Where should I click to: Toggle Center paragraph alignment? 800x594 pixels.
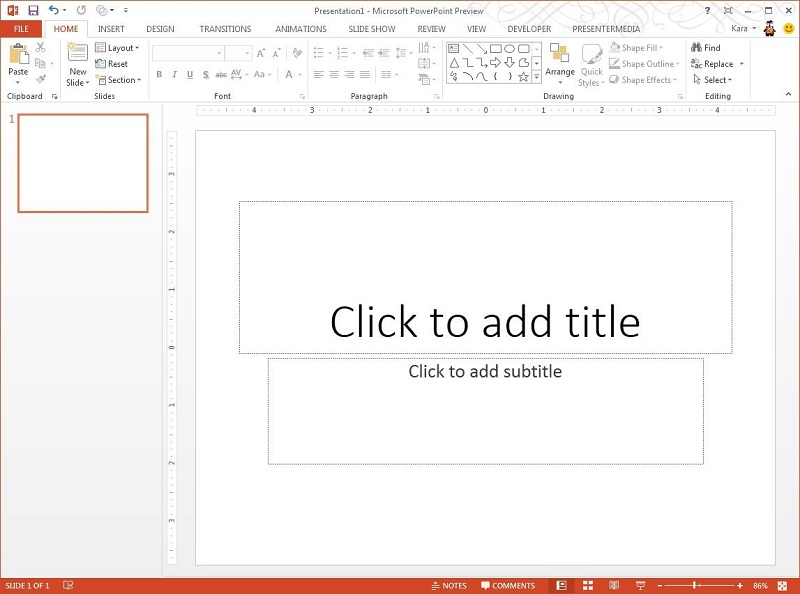click(334, 75)
